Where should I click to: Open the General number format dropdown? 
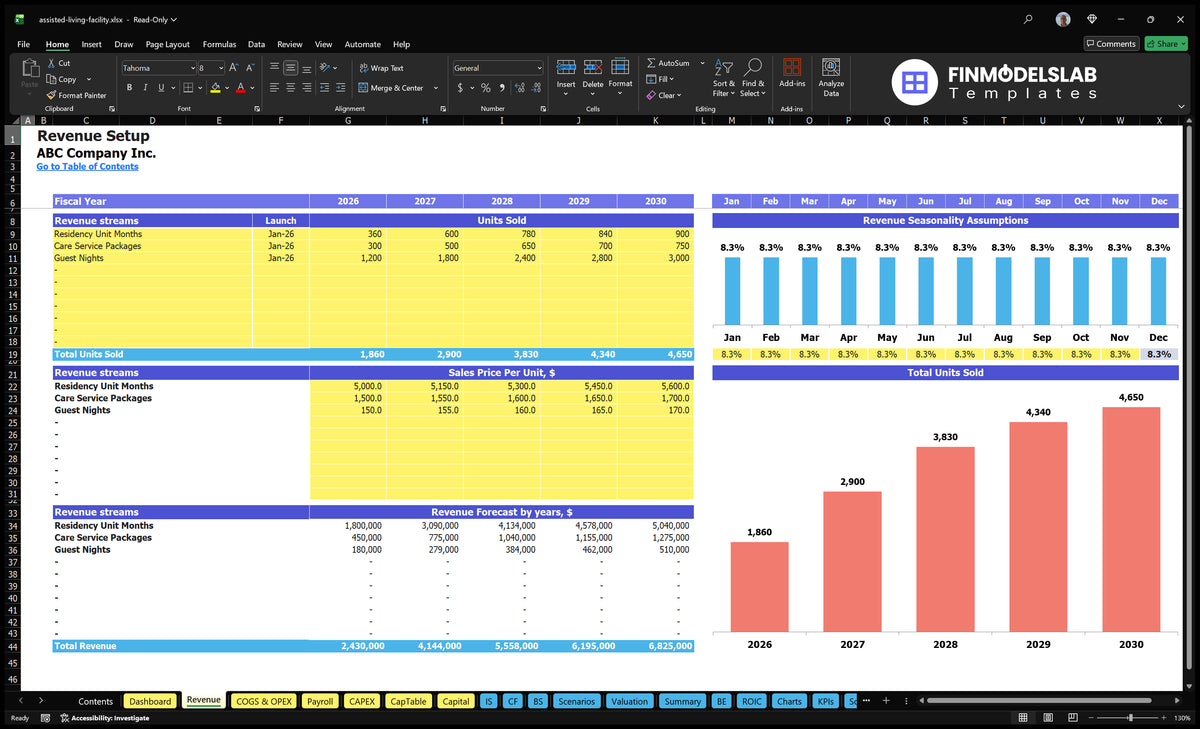[x=539, y=68]
